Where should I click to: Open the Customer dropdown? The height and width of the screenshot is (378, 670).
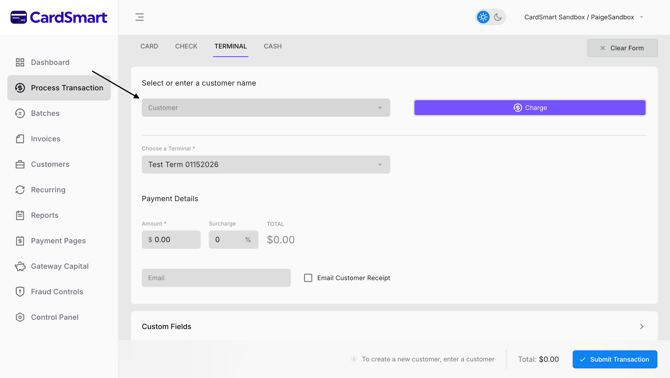(266, 108)
